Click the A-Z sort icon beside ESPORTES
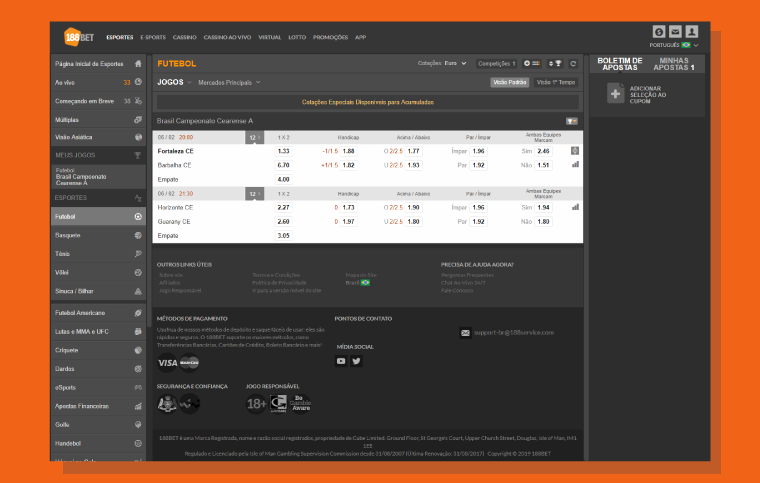 138,198
